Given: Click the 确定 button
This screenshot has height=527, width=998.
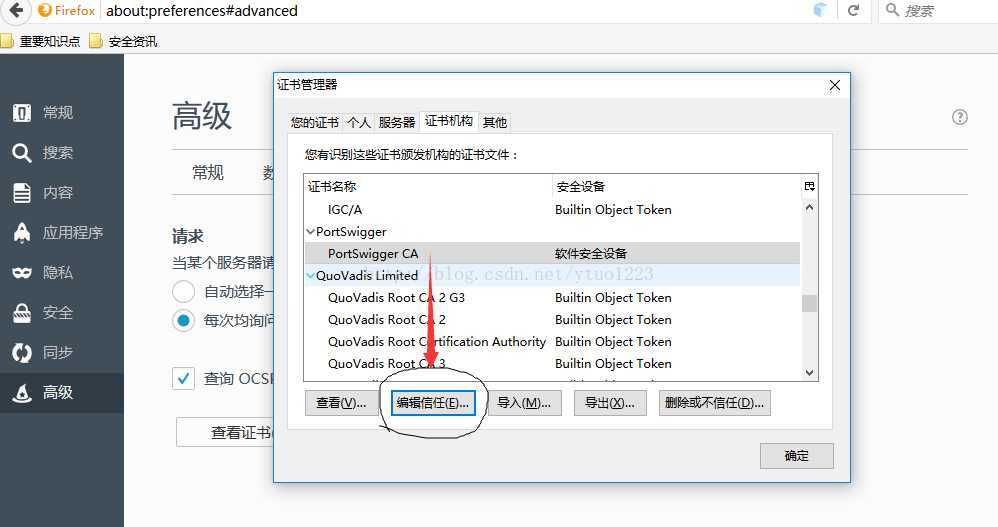Looking at the screenshot, I should (x=797, y=456).
